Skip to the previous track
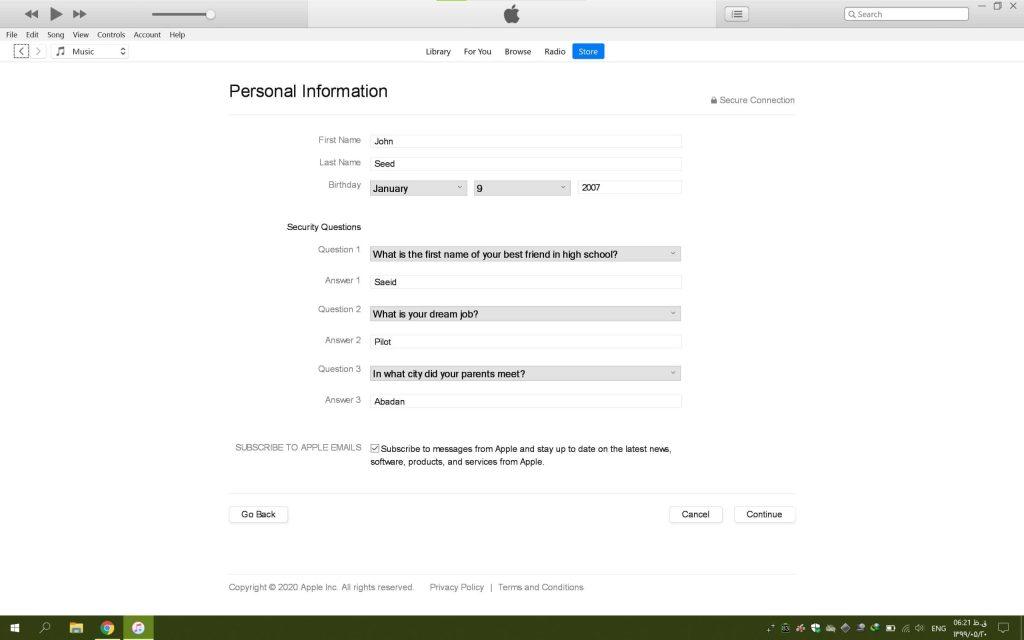The width and height of the screenshot is (1024, 640). tap(31, 14)
